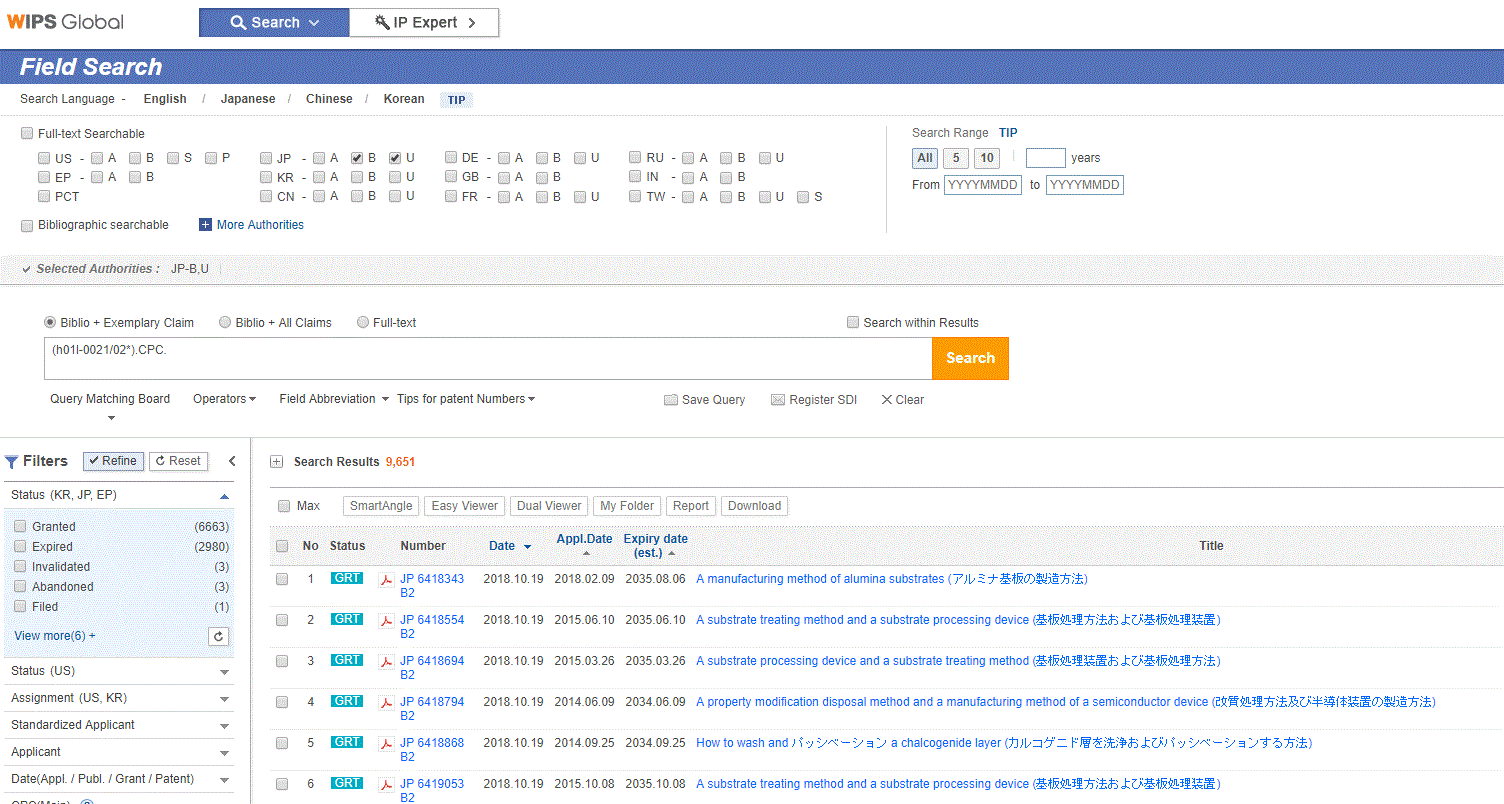Click the More Authorities plus icon
1504x804 pixels.
(205, 225)
